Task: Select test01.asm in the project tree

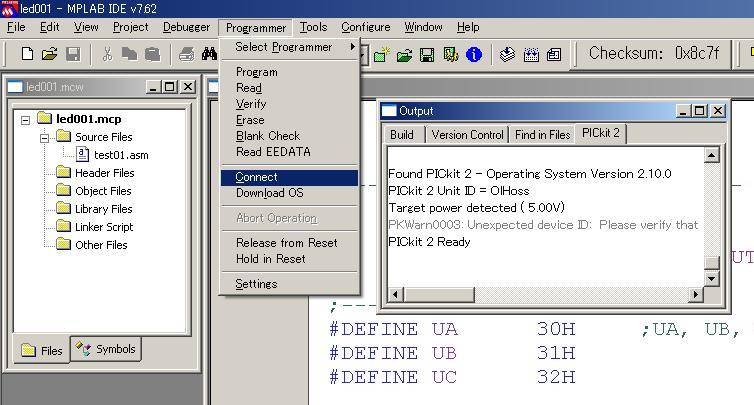Action: click(121, 155)
